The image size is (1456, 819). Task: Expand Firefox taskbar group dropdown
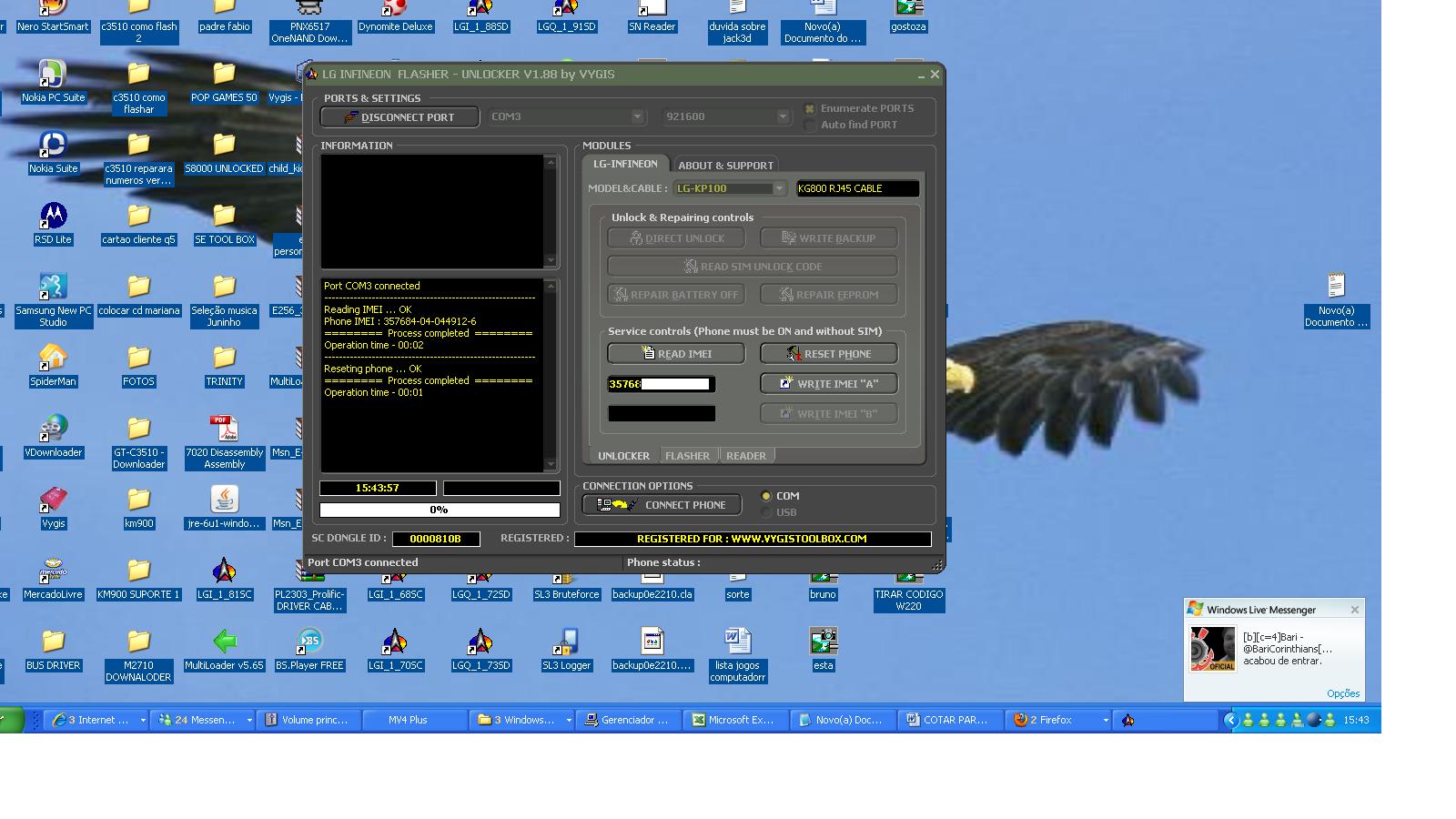[1106, 720]
